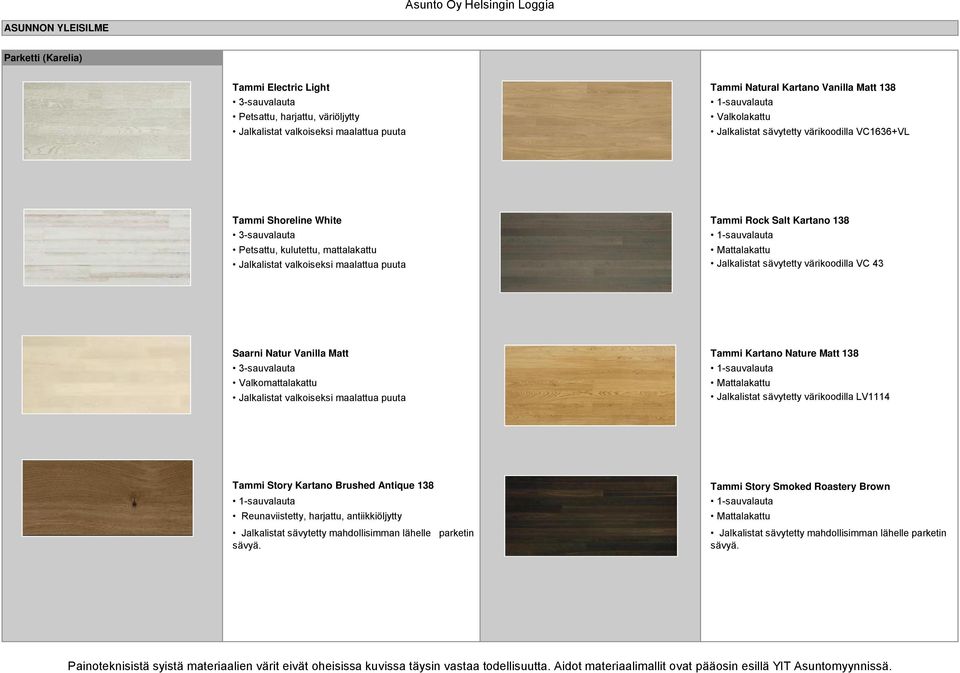Click the Saarni Natur Vanilla Matt sample image
Viewport: 960px width, 673px height.
(106, 374)
